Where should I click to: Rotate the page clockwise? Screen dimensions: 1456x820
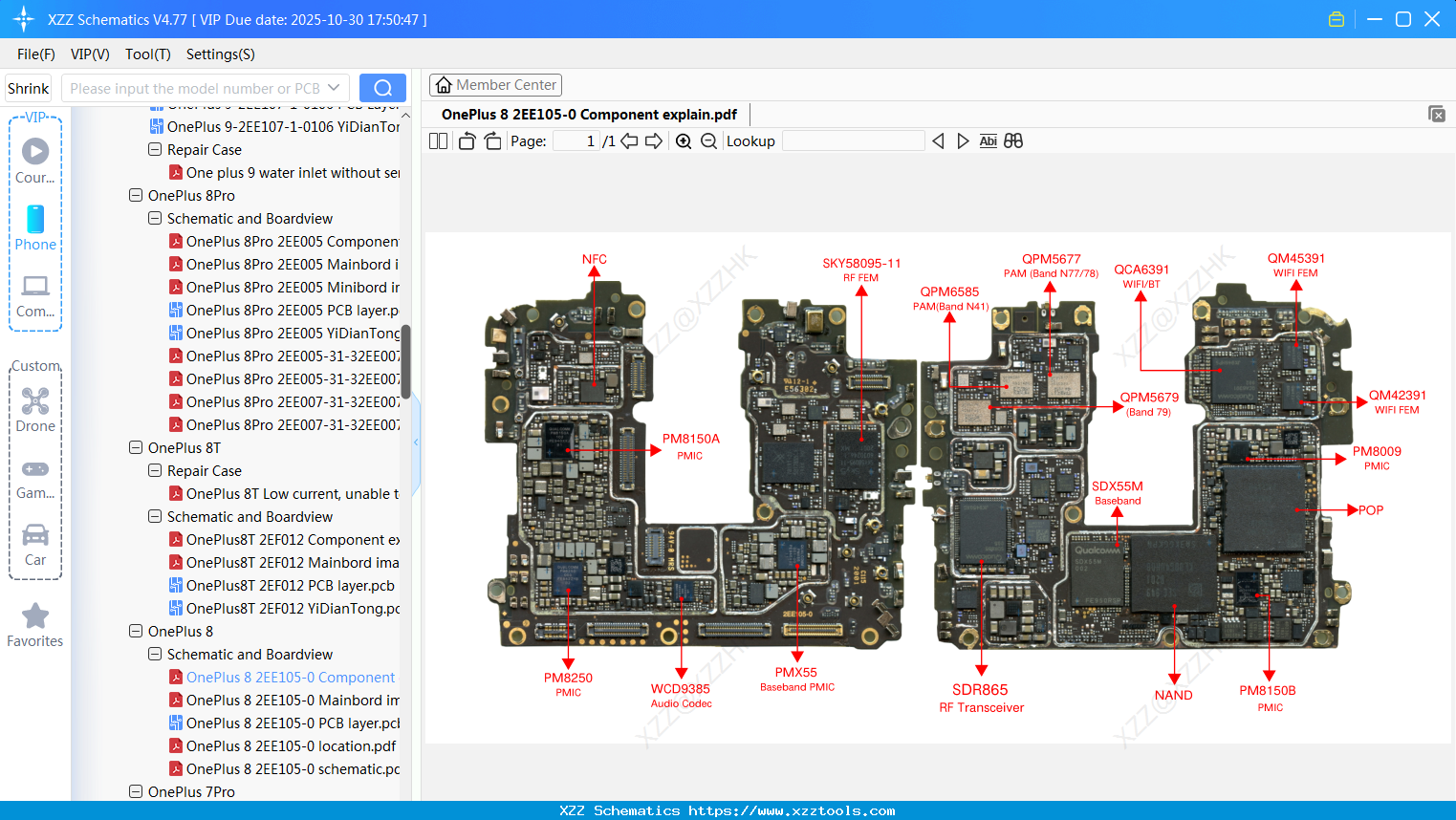coord(491,140)
